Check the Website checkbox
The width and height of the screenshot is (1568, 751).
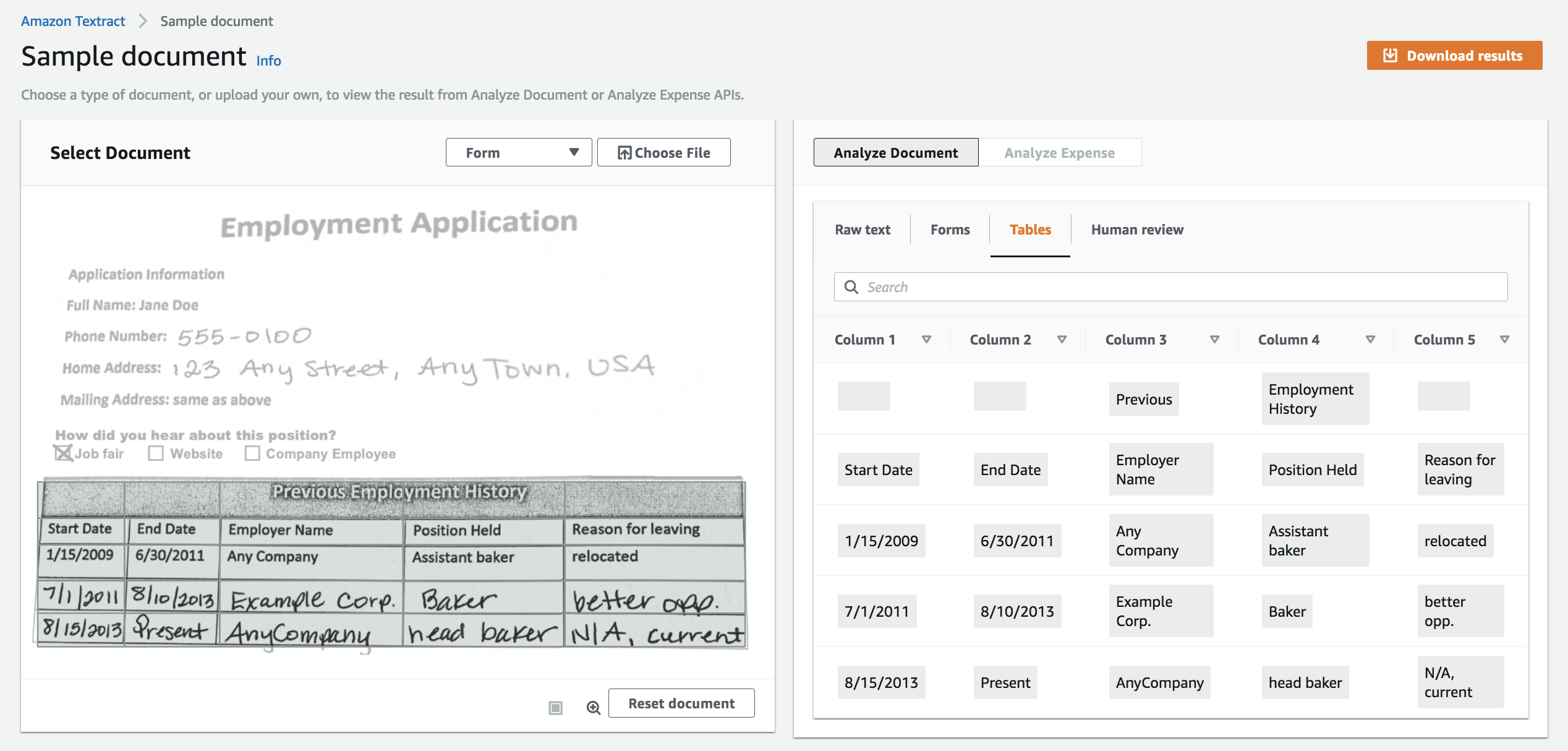(x=156, y=453)
